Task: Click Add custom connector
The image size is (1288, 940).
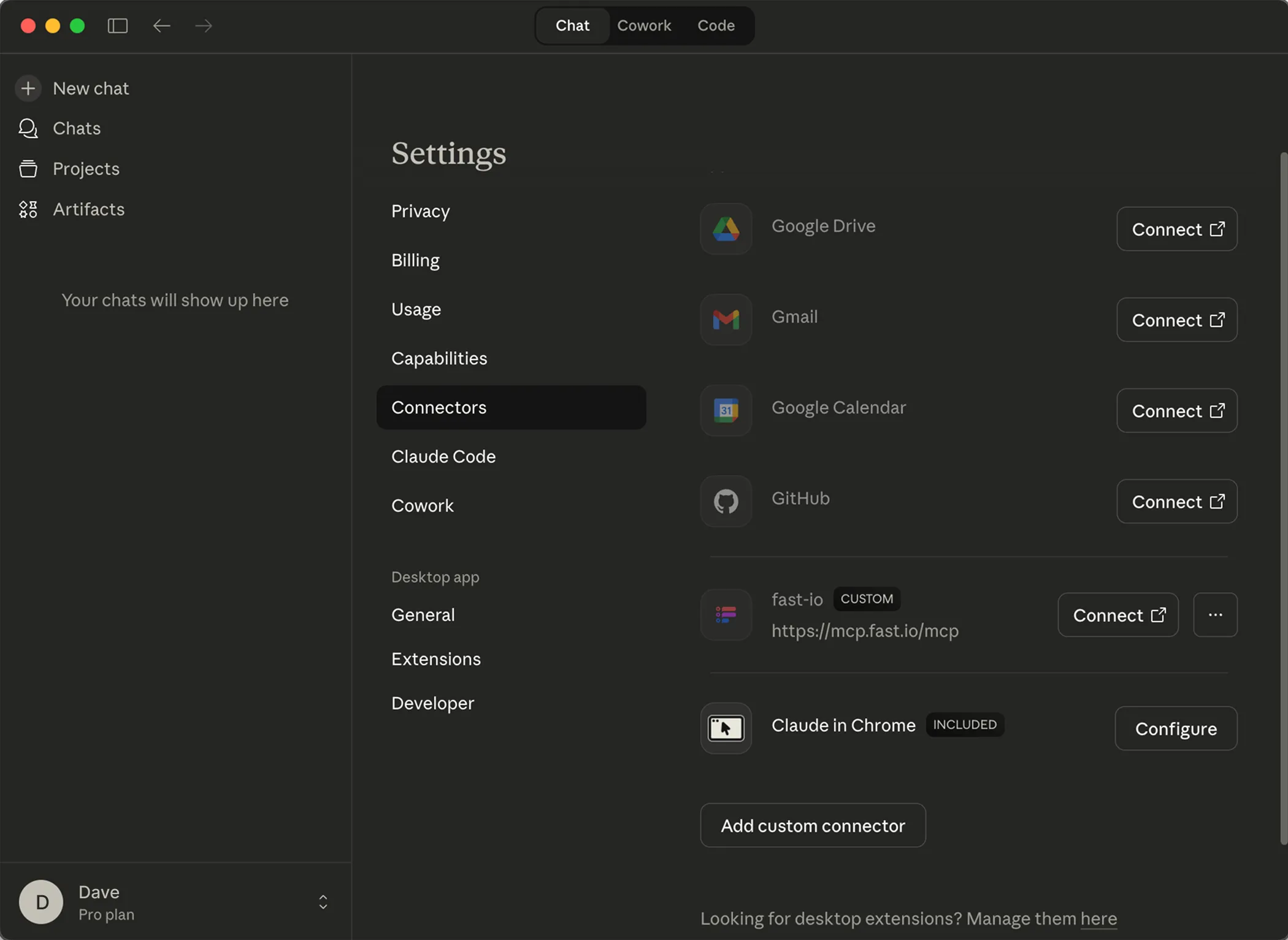Action: (813, 825)
